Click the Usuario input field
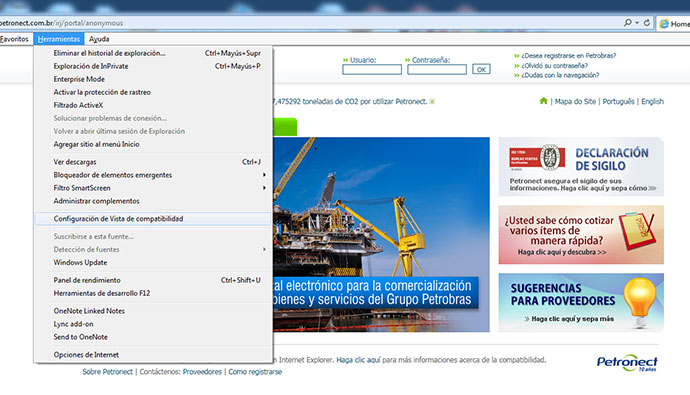Image resolution: width=690 pixels, height=395 pixels. coord(372,69)
